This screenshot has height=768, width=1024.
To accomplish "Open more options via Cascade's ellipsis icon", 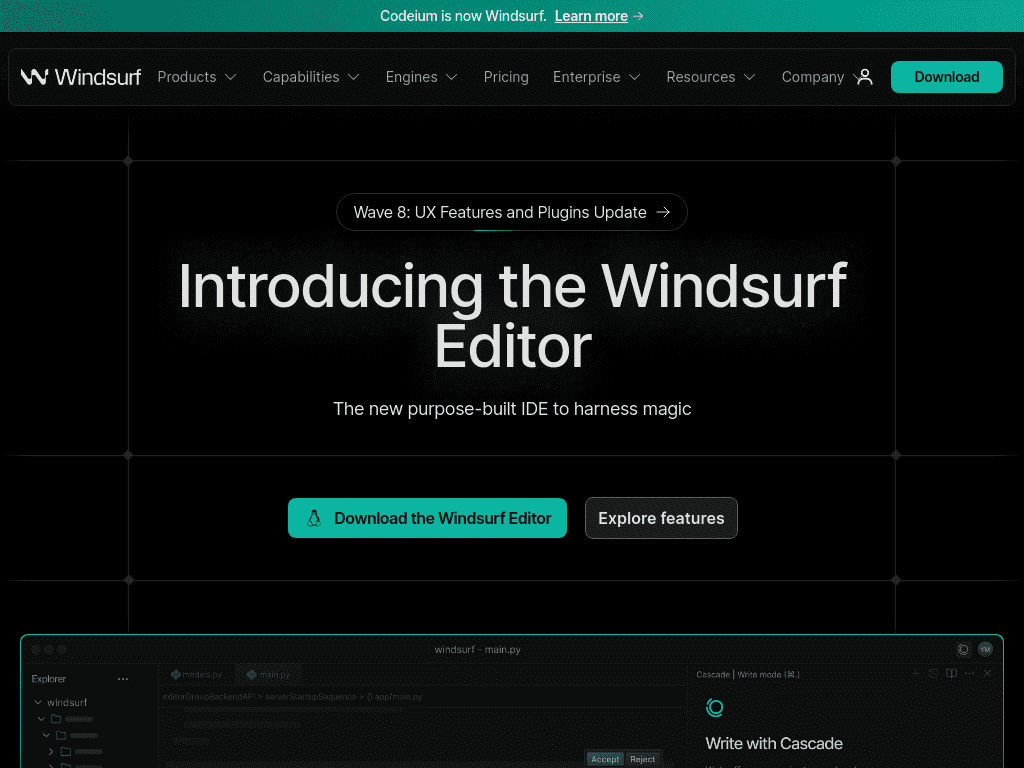I will pos(970,673).
